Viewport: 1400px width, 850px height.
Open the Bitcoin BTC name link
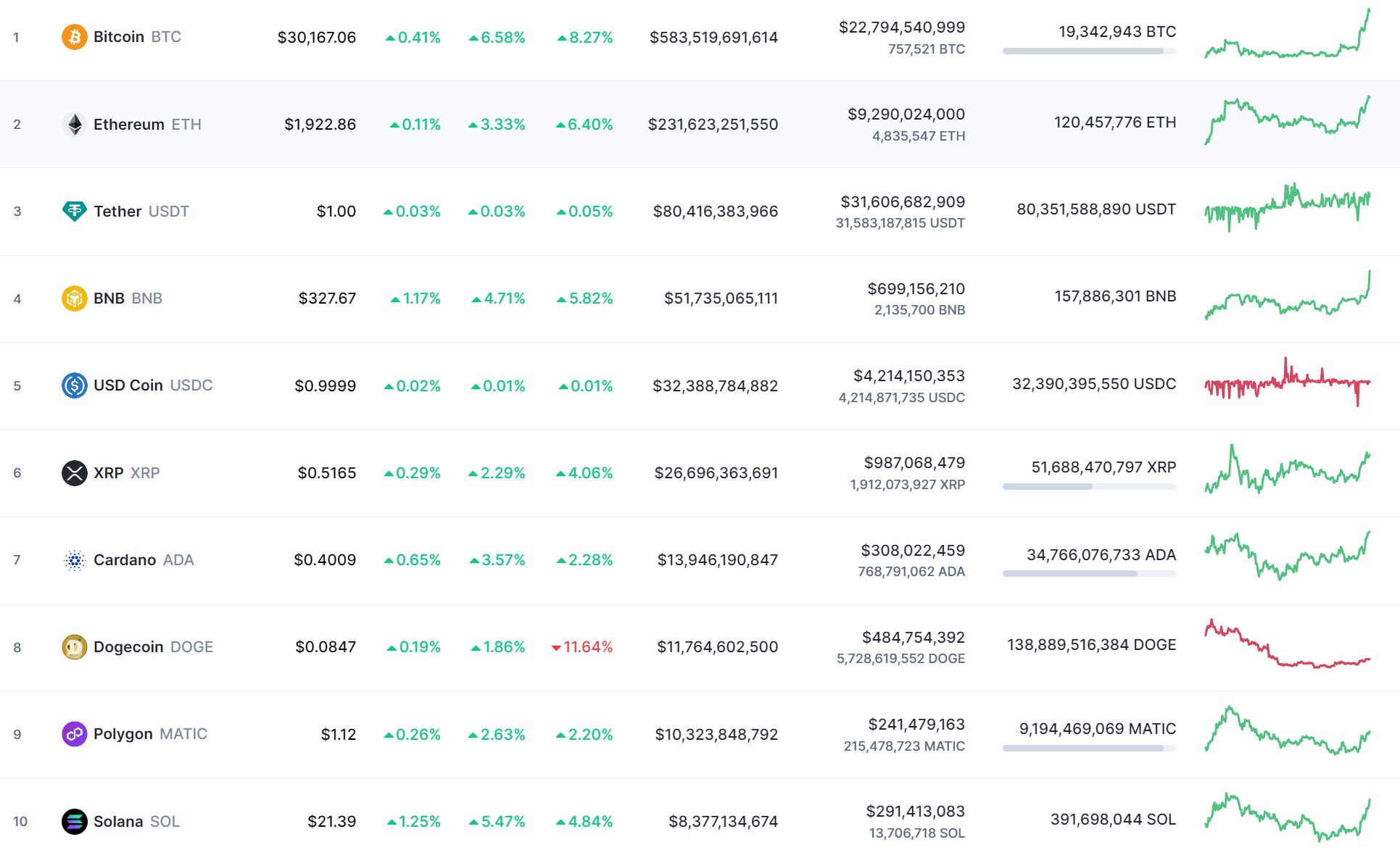(137, 37)
